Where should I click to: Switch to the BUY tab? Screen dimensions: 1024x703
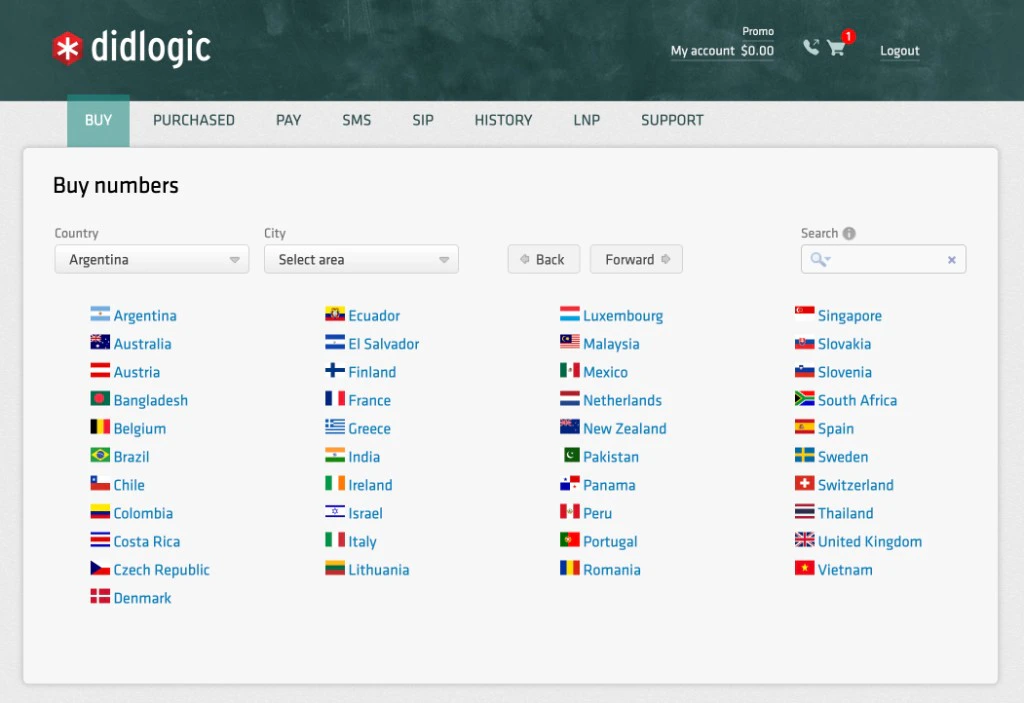98,121
